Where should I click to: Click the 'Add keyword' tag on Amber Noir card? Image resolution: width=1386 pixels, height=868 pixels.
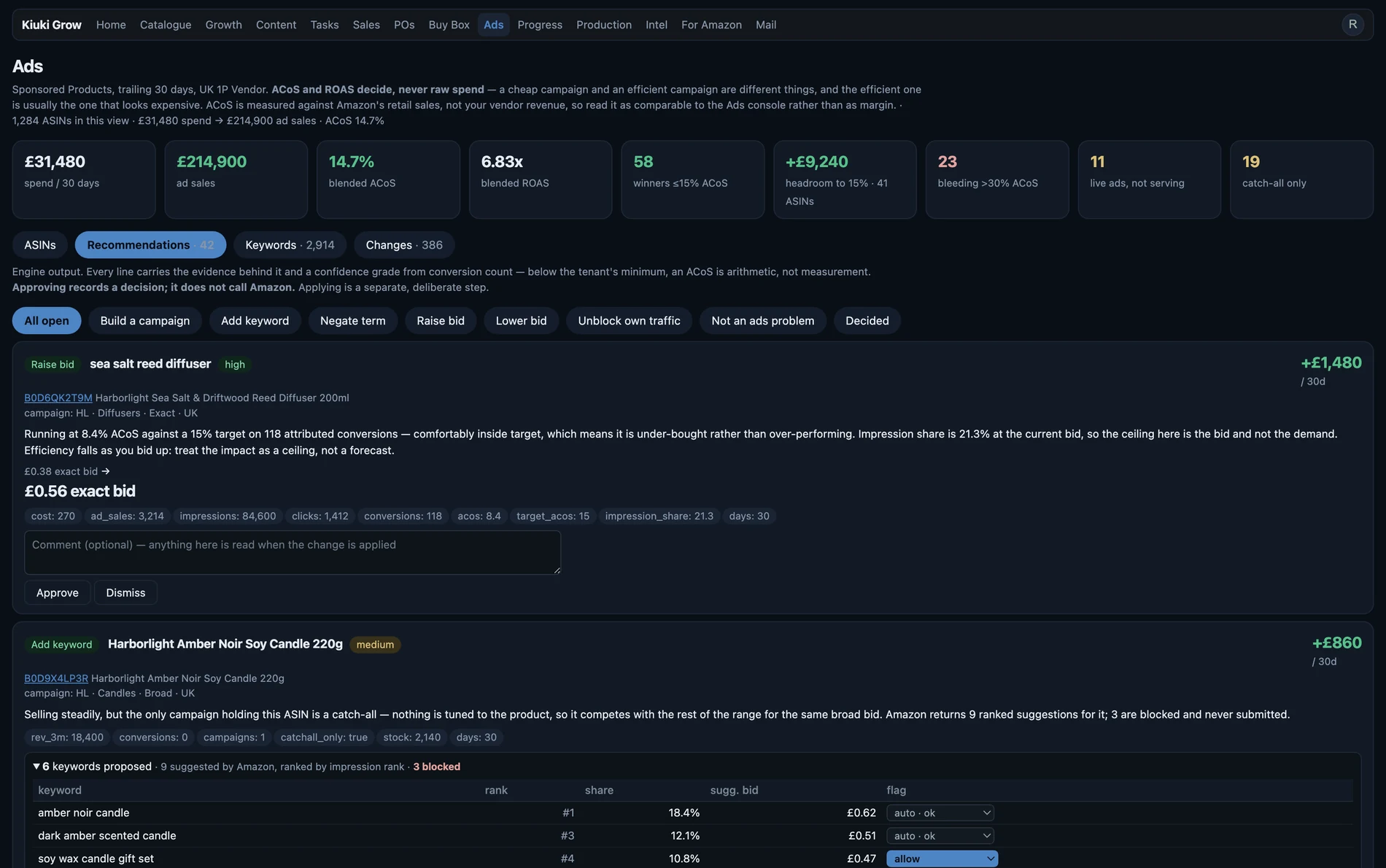point(61,644)
